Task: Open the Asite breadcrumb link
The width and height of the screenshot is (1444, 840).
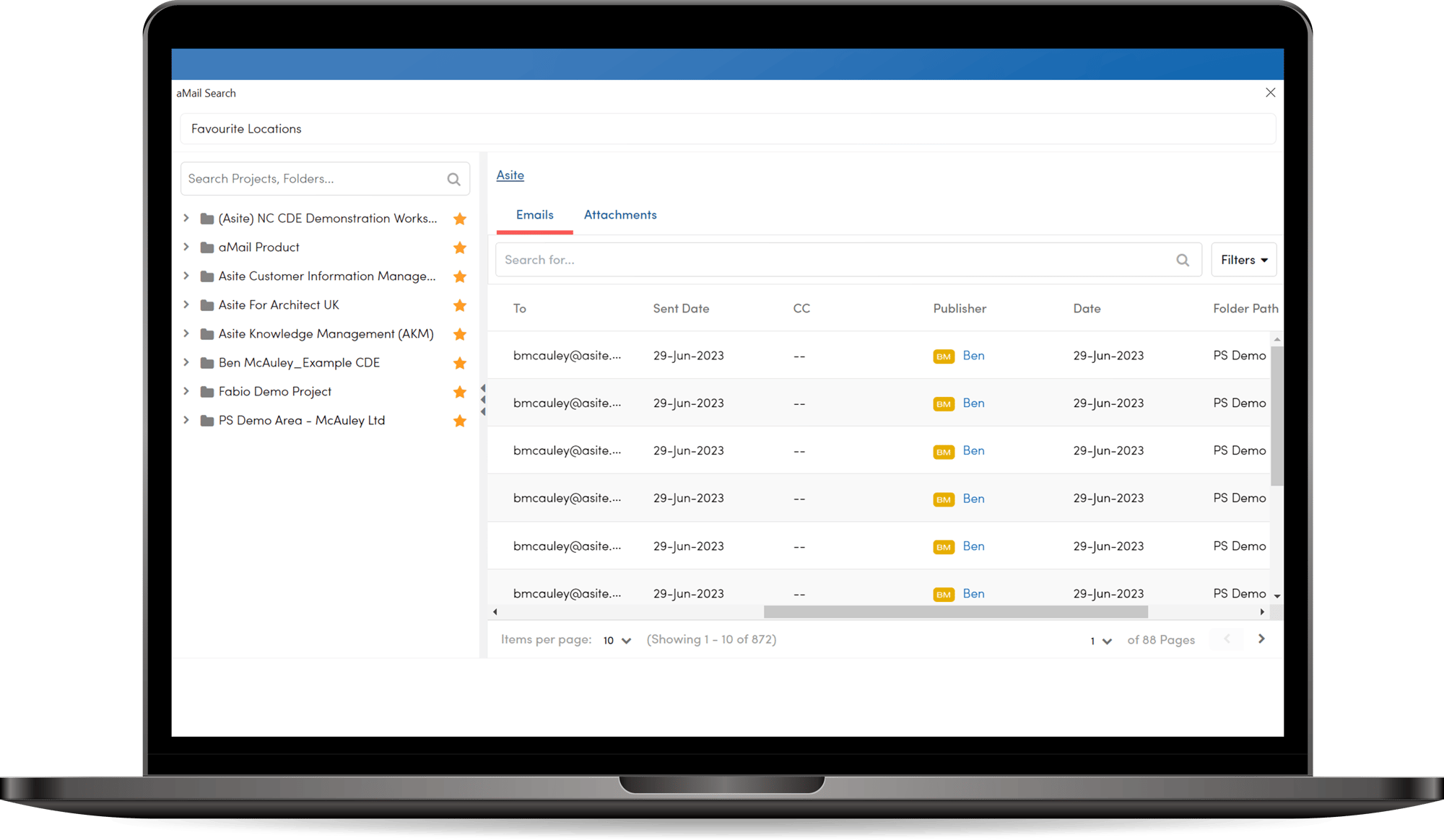Action: 510,175
